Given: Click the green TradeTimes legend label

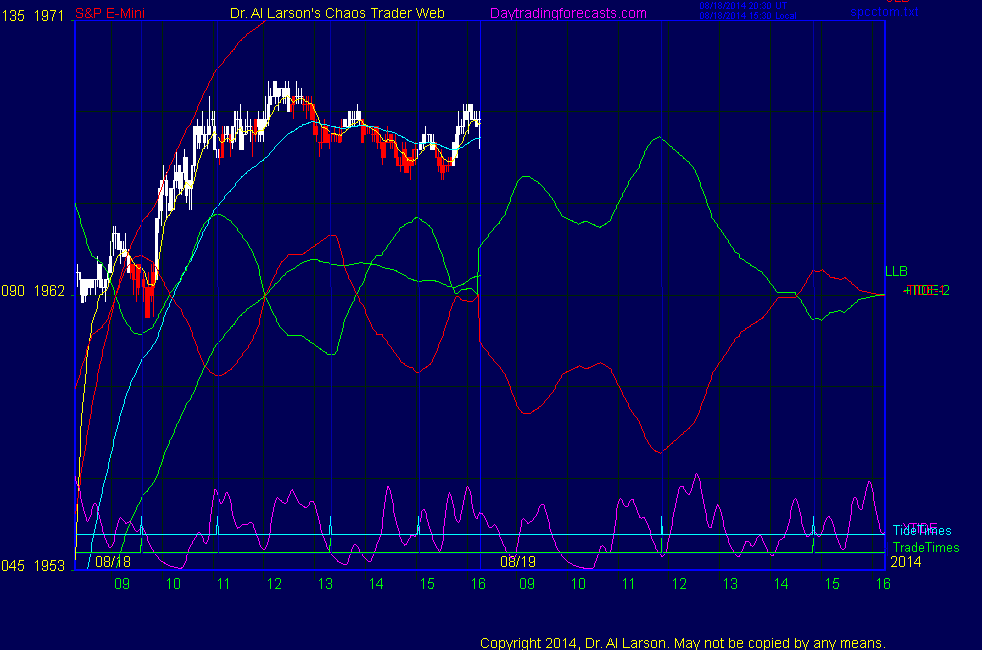Looking at the screenshot, I should pyautogui.click(x=926, y=547).
